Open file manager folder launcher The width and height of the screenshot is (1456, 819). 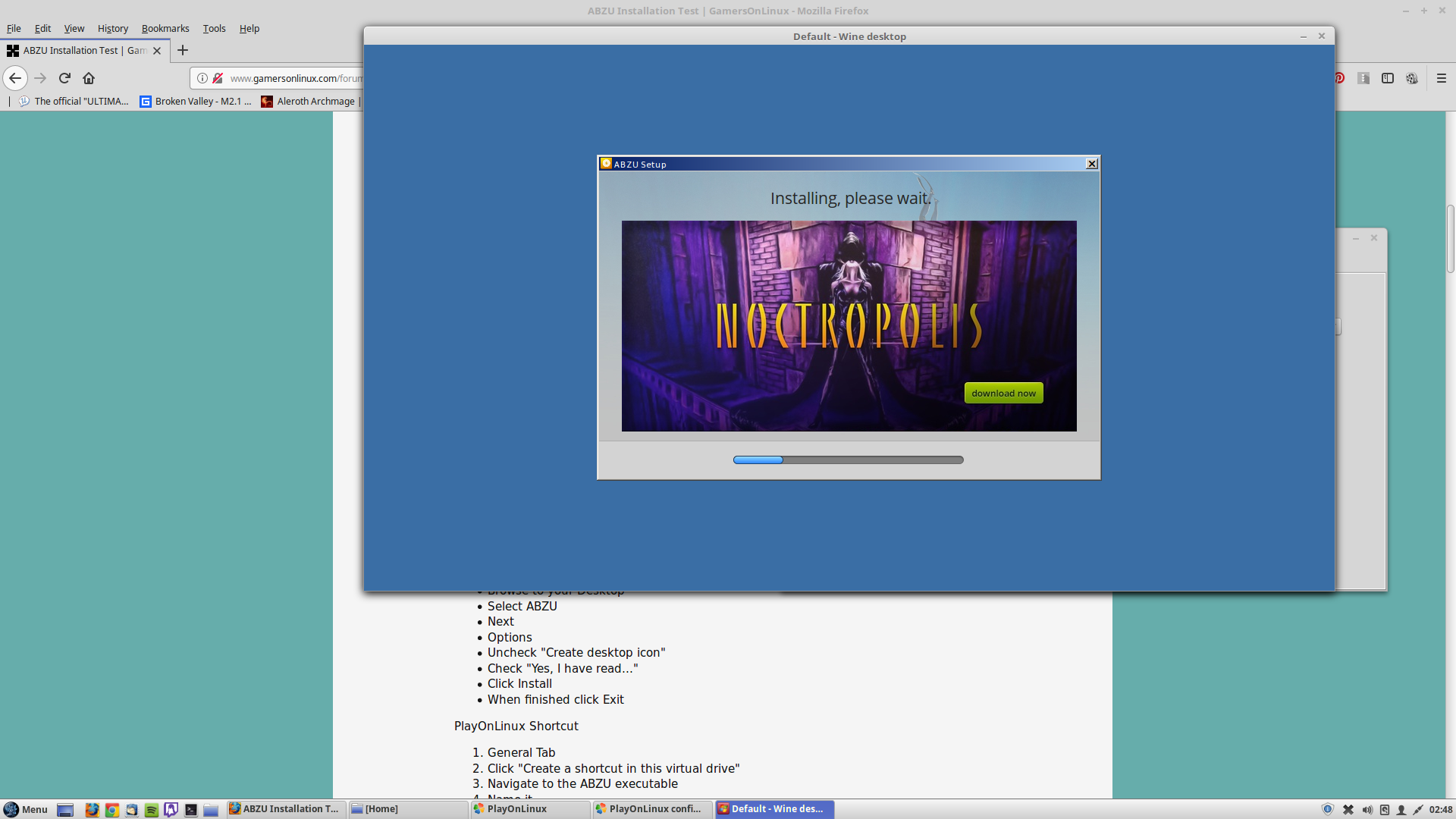click(x=211, y=810)
